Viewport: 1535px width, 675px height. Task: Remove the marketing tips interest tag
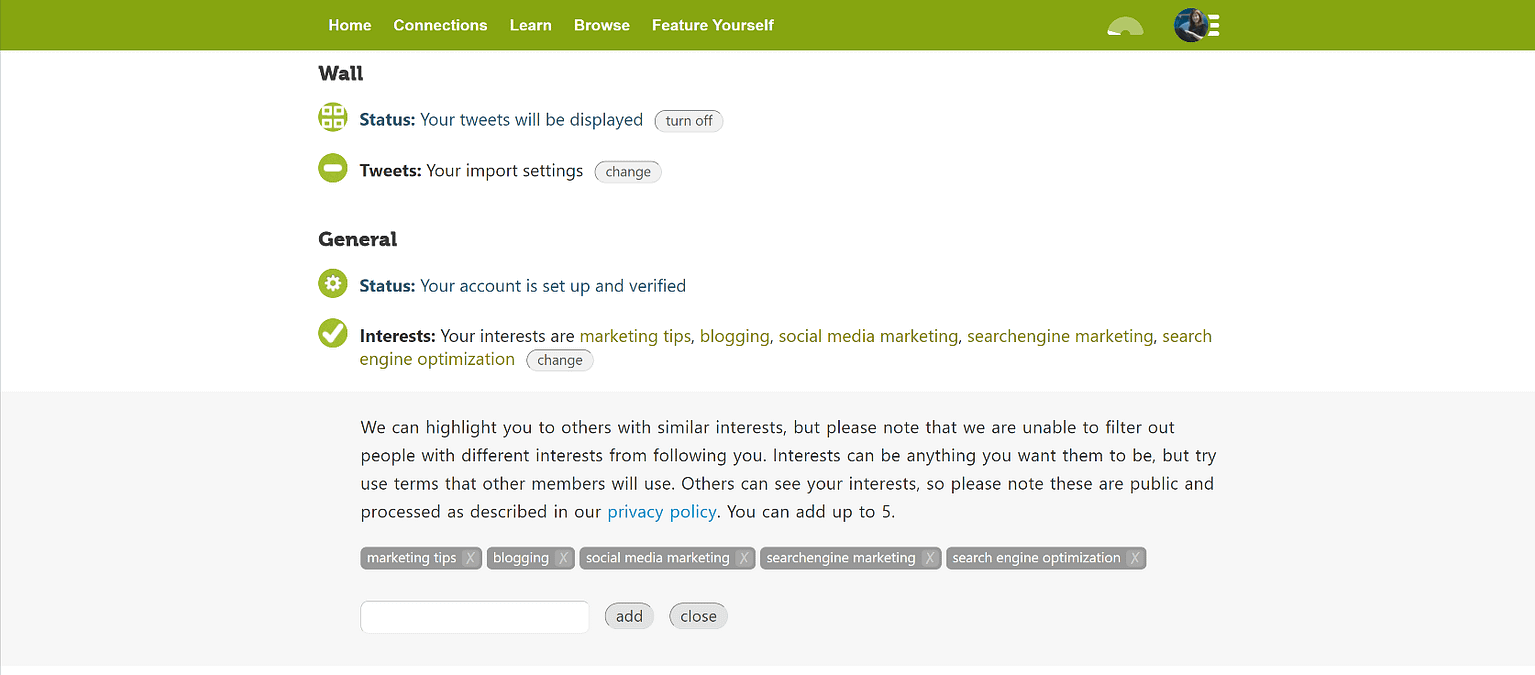click(x=471, y=558)
